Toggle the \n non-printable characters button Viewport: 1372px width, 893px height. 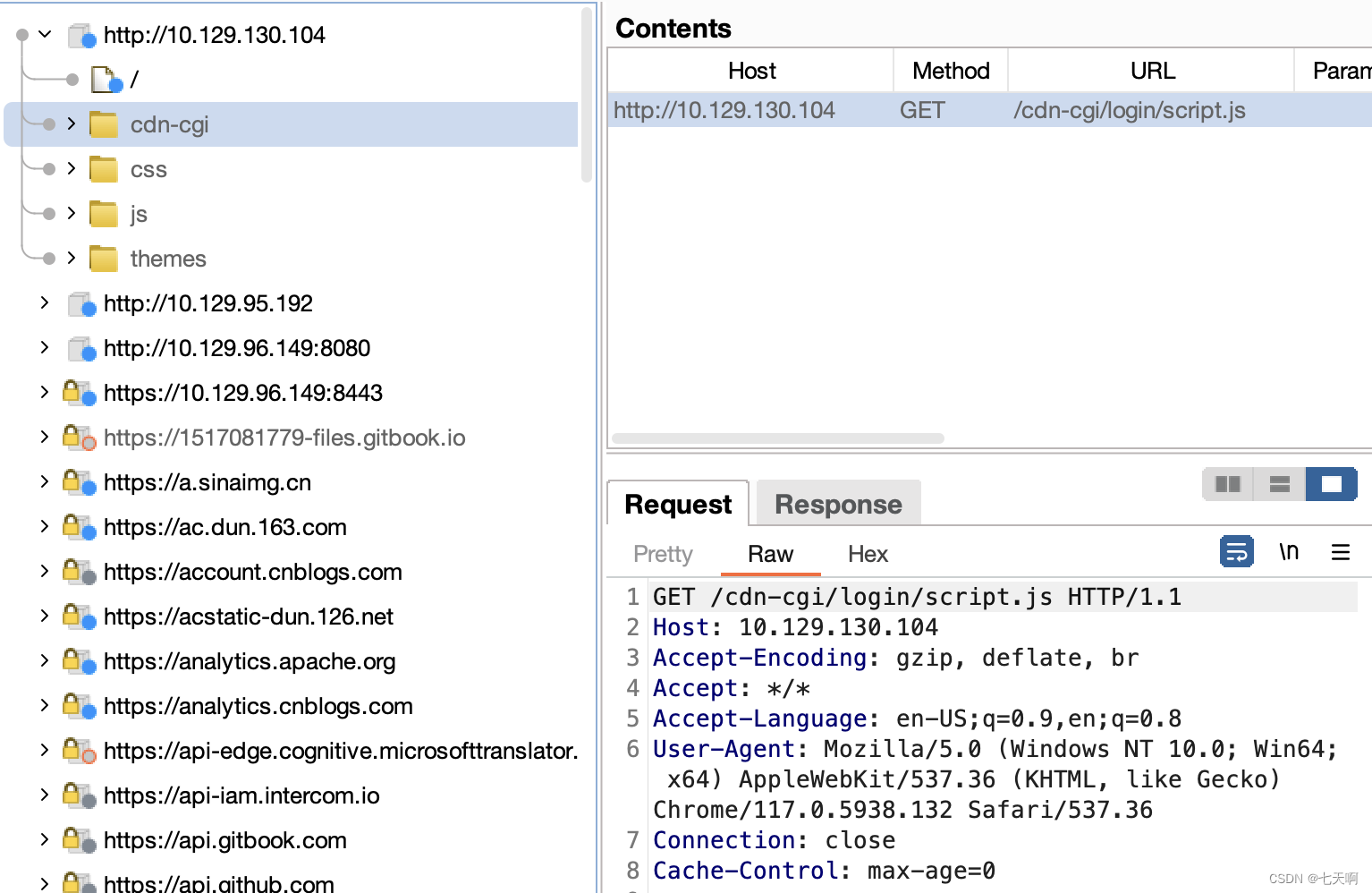1288,551
